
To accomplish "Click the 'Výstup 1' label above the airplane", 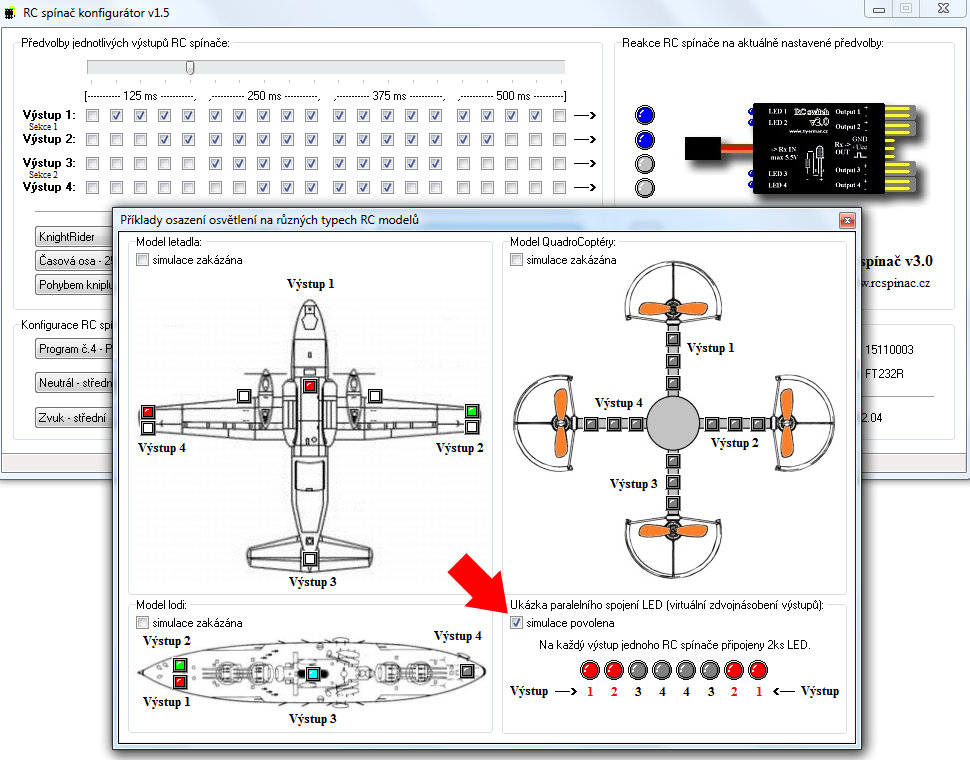I will (311, 284).
